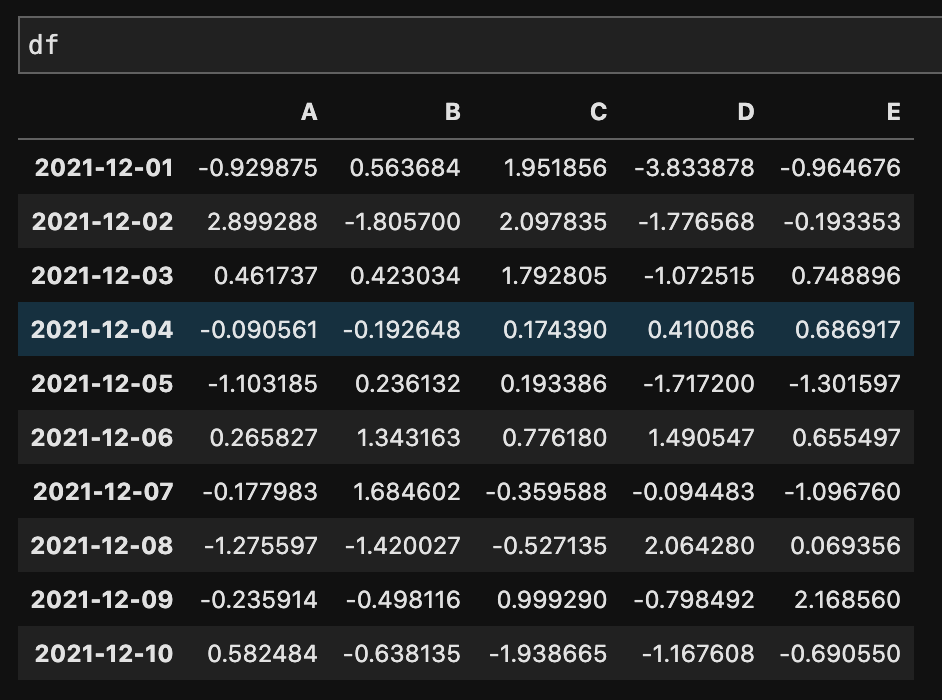Screen dimensions: 942x700
Task: Click cell value 2.168560
Action: (847, 600)
